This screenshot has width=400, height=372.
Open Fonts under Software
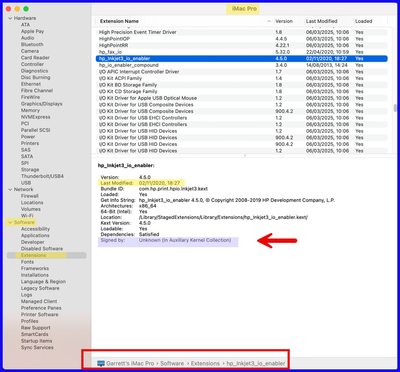click(27, 262)
